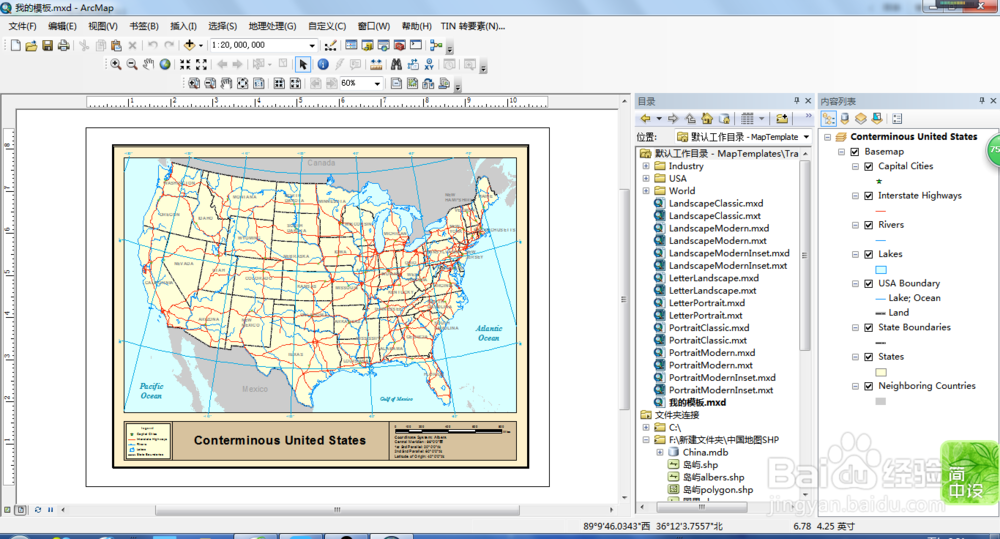
Task: Select the Pan hand tool
Action: point(148,64)
